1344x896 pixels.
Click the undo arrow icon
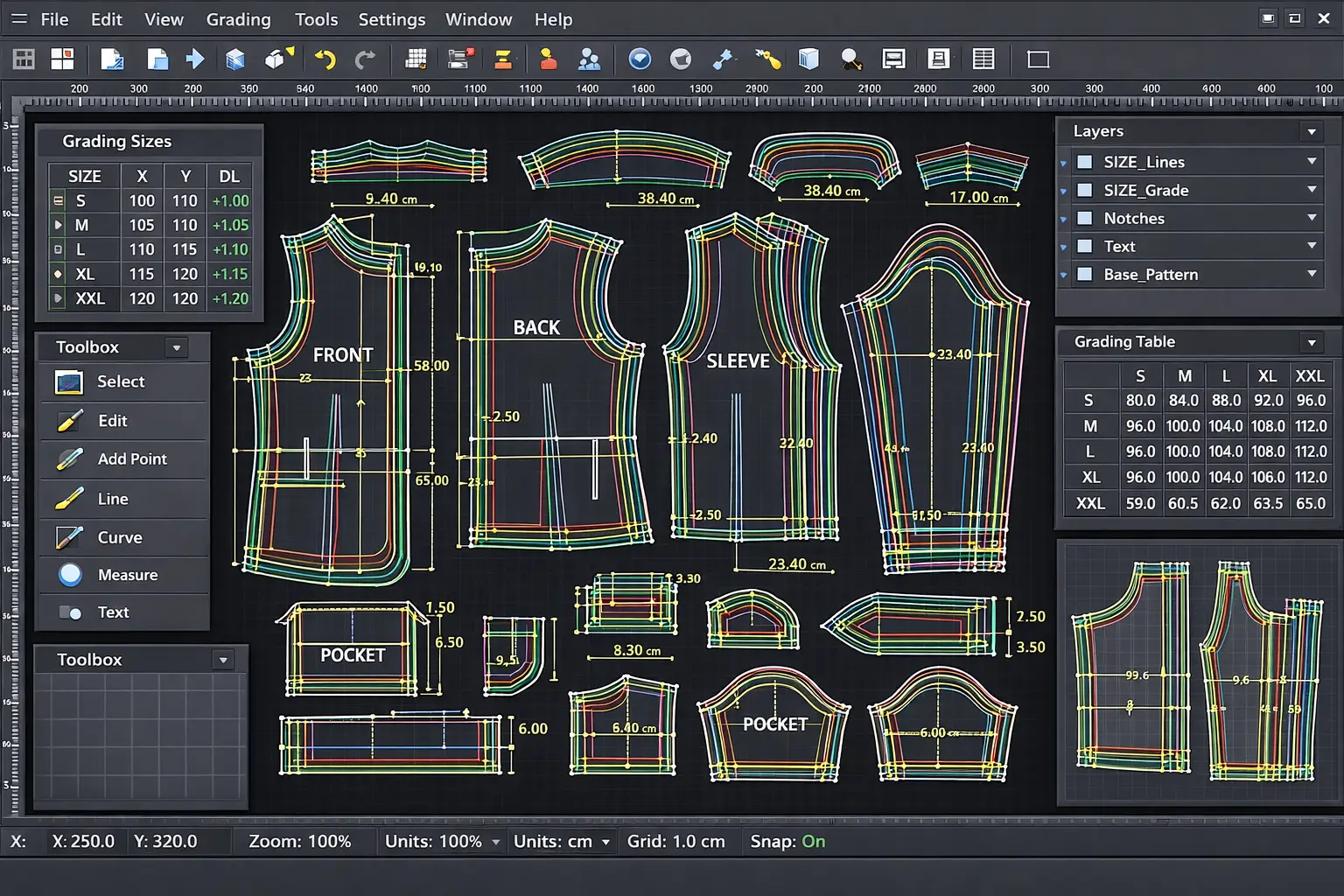point(325,59)
